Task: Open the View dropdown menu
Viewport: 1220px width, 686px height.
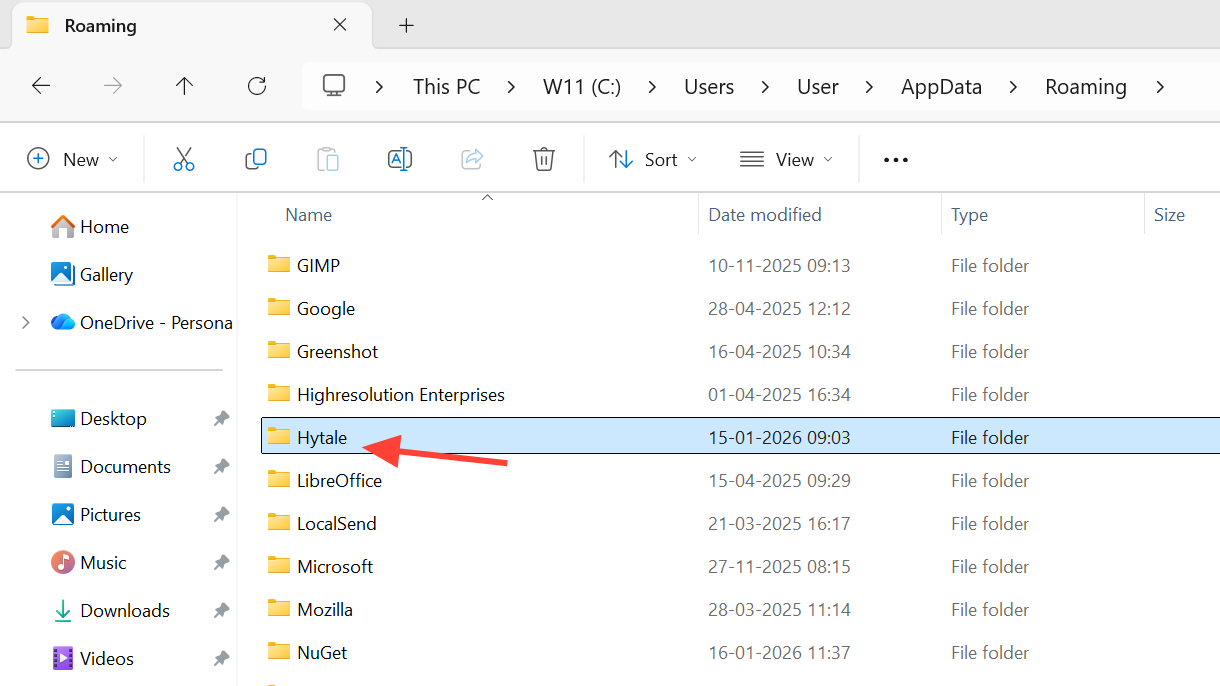Action: pos(786,159)
